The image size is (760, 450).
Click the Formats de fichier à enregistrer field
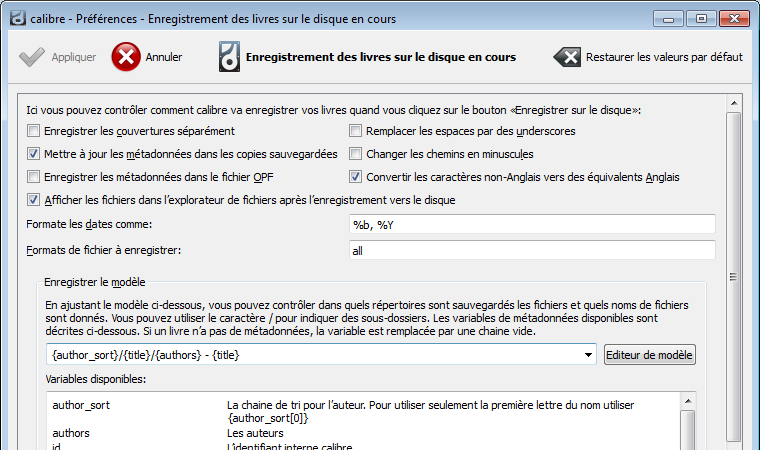[532, 250]
